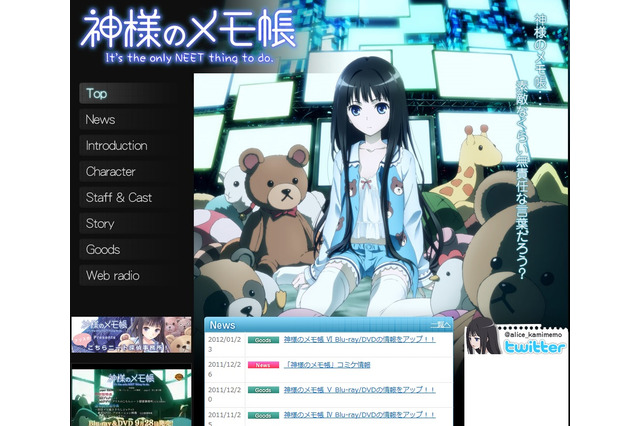The image size is (640, 426).
Task: Click the Goods tag beside 2011/12/20
Action: pyautogui.click(x=263, y=390)
